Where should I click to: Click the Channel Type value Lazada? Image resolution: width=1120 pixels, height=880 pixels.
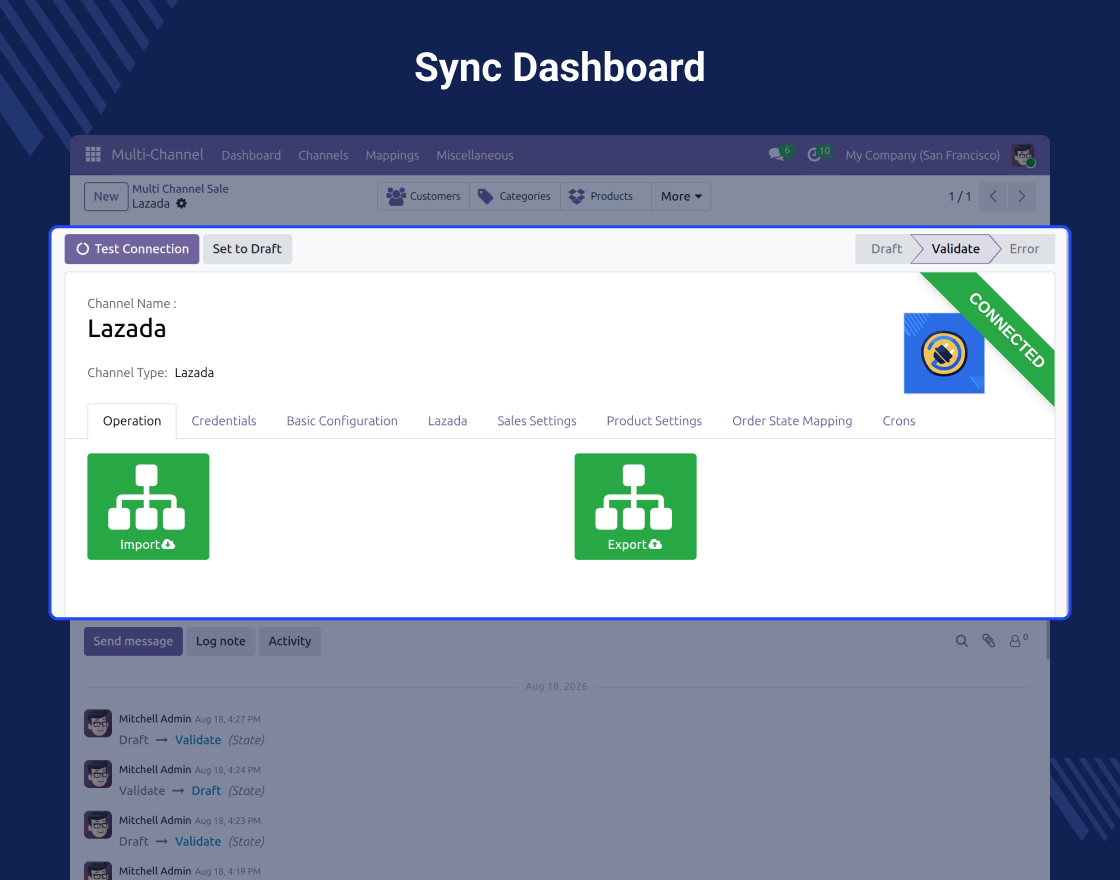[194, 372]
